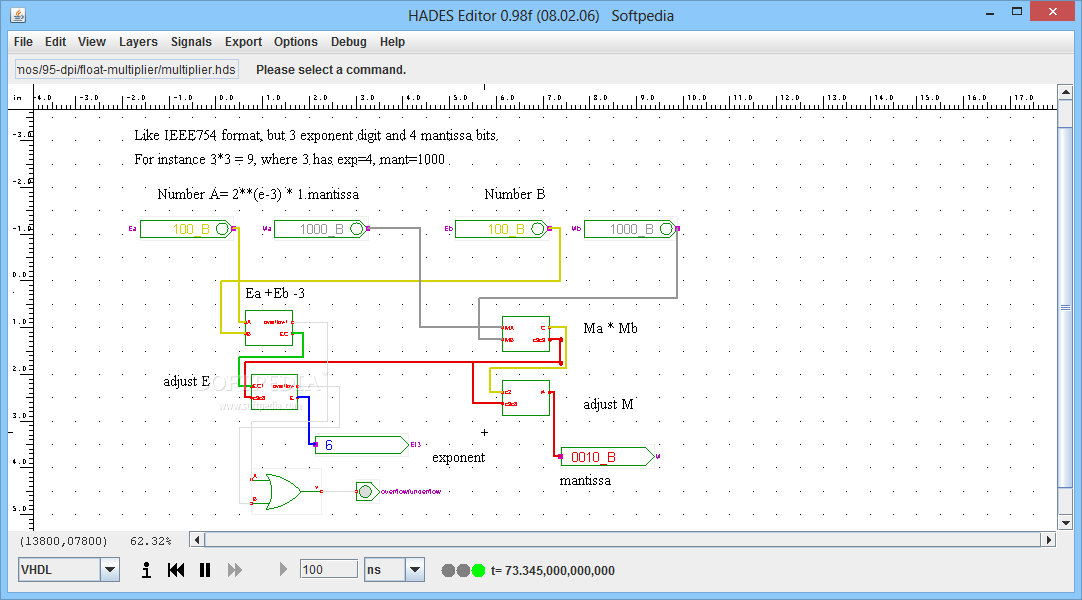1082x600 pixels.
Task: Click the 100 time interval field
Action: (328, 570)
